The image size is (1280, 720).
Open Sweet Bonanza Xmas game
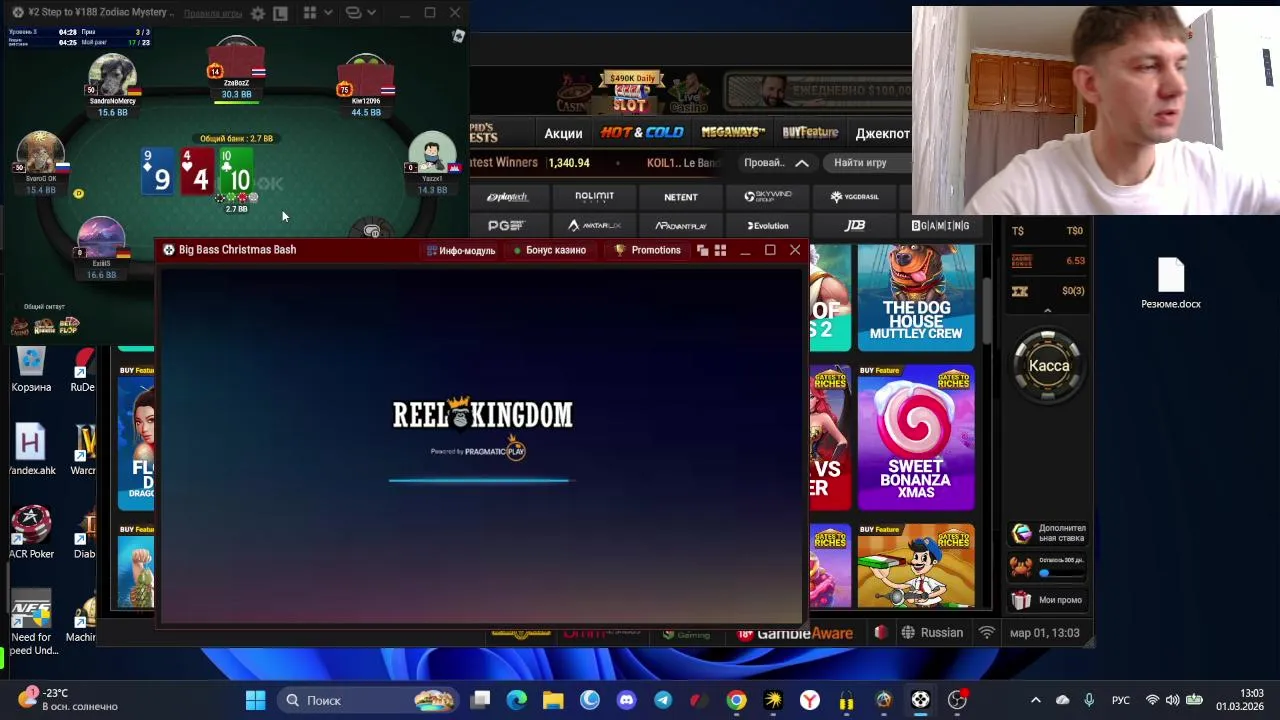click(x=916, y=438)
